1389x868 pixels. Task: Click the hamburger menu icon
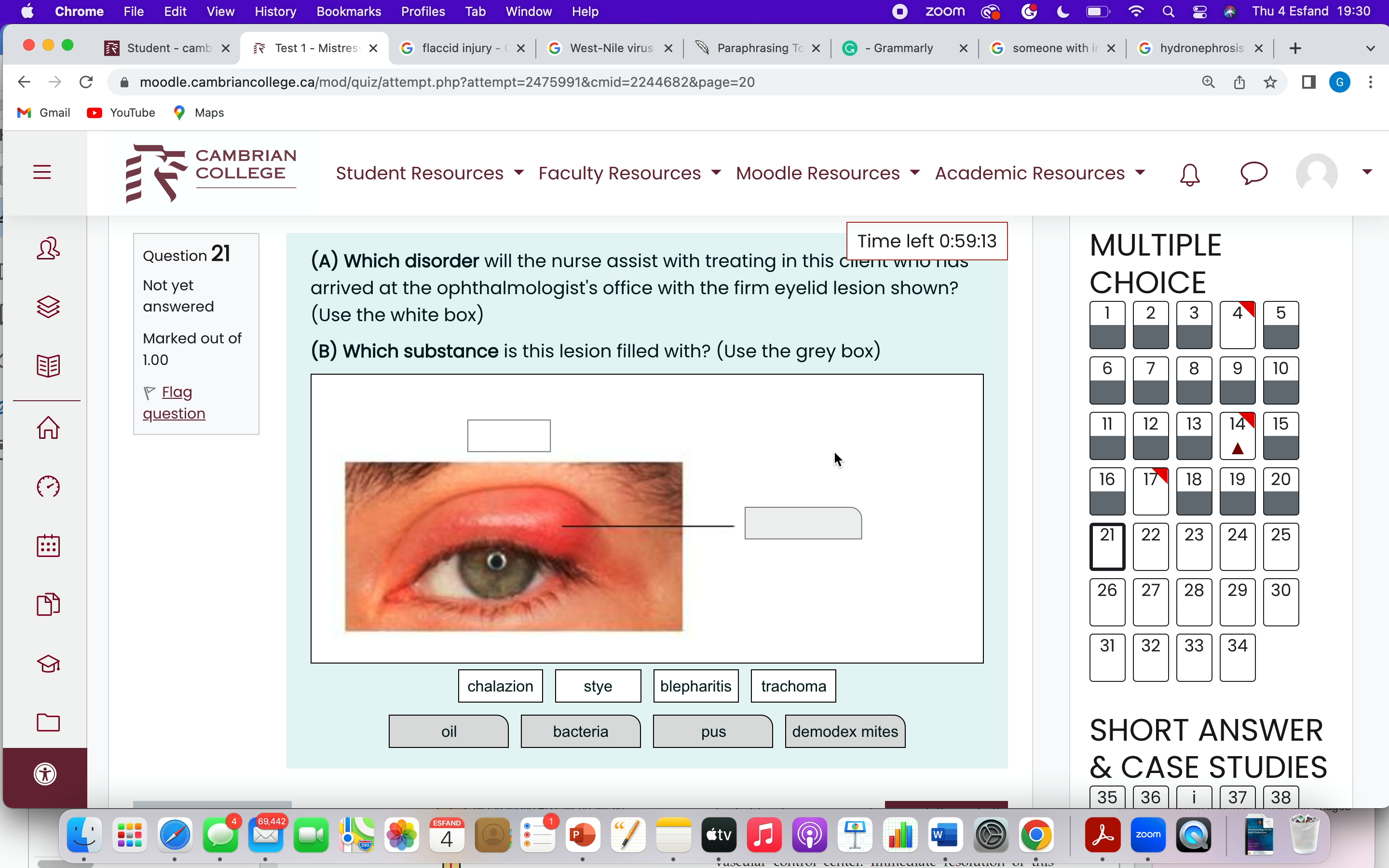pos(42,172)
